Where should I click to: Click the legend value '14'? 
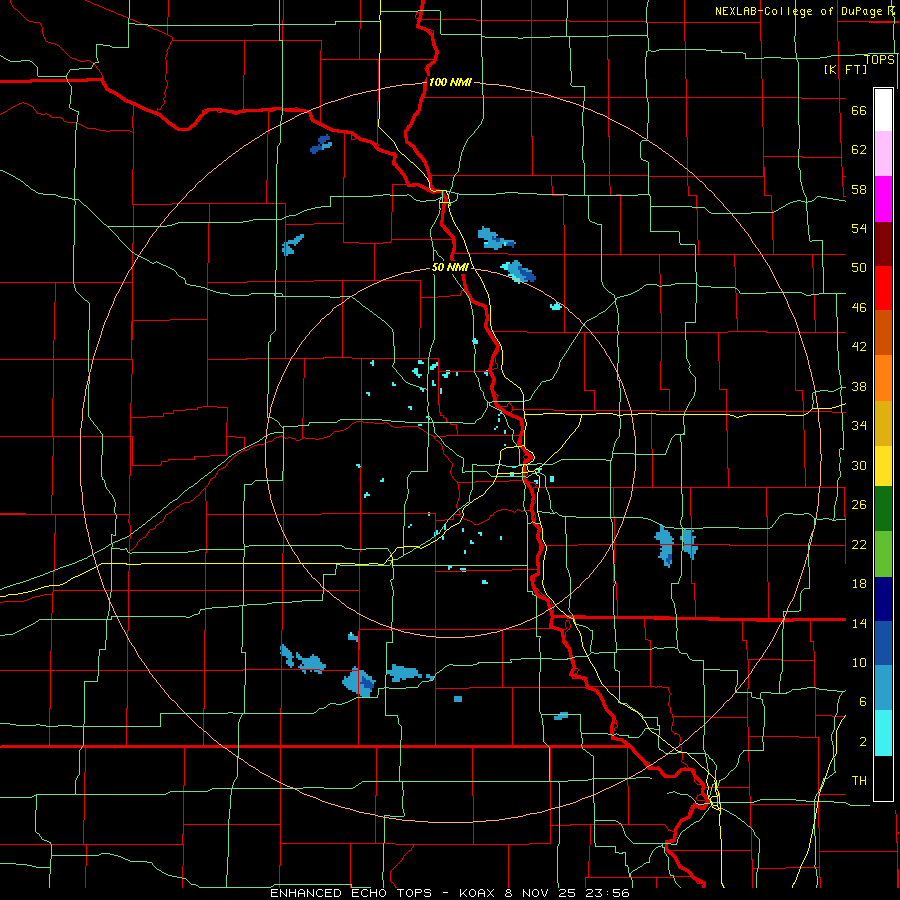point(859,623)
